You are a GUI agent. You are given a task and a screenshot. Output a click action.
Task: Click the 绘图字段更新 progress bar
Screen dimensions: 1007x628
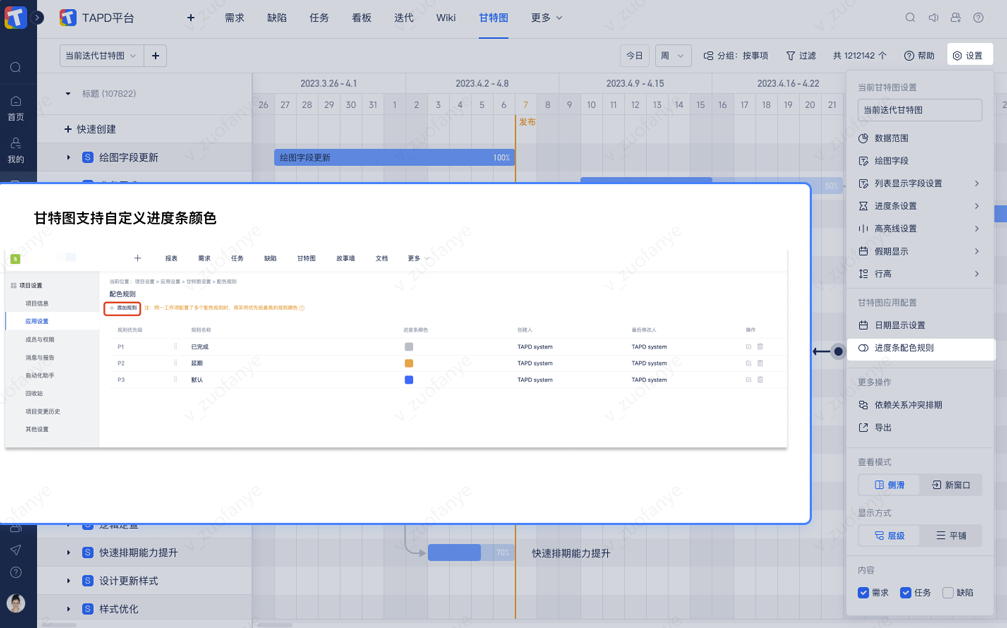[x=394, y=158]
